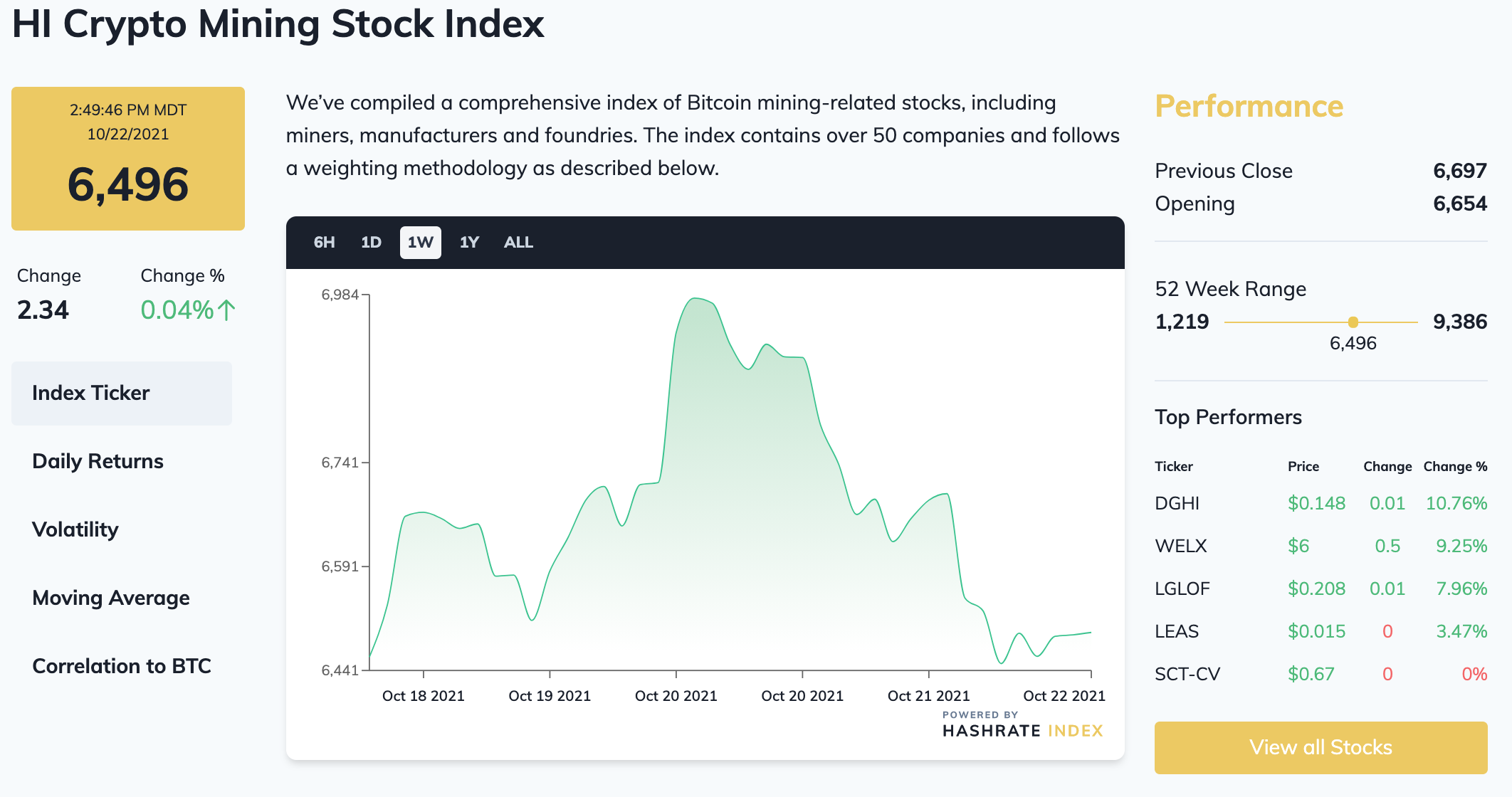
Task: Click the $0.67 price of SCT-CV
Action: pos(1311,675)
